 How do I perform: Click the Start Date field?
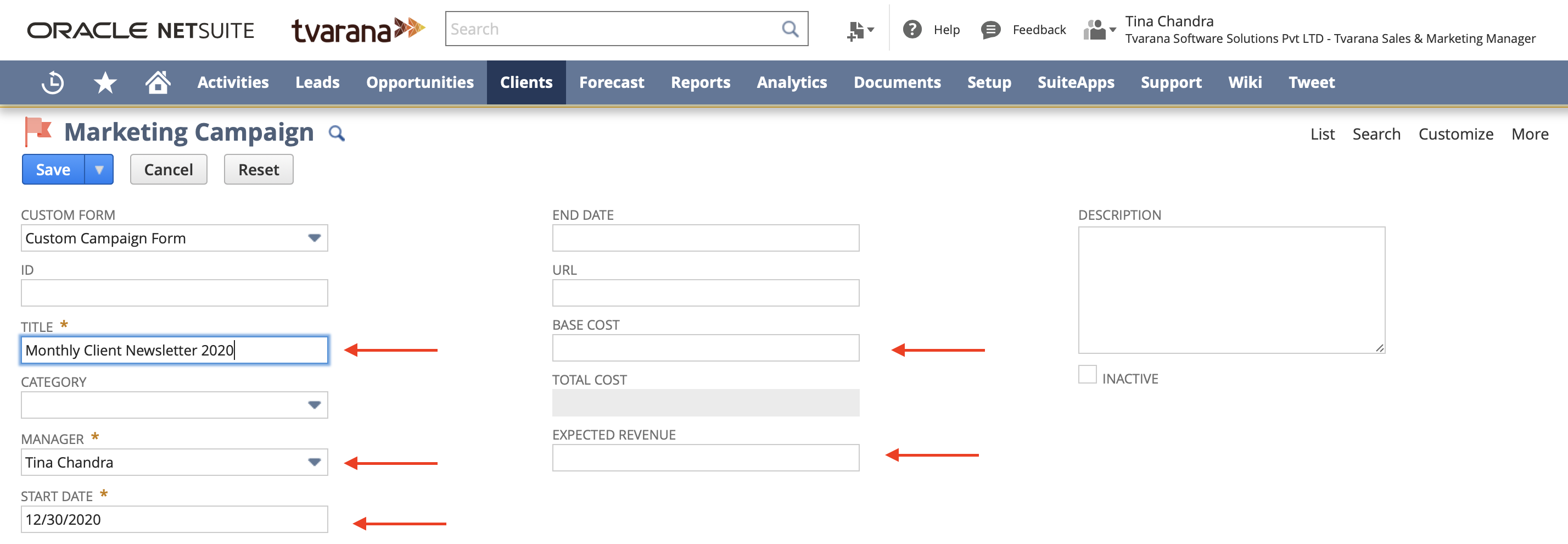point(174,520)
